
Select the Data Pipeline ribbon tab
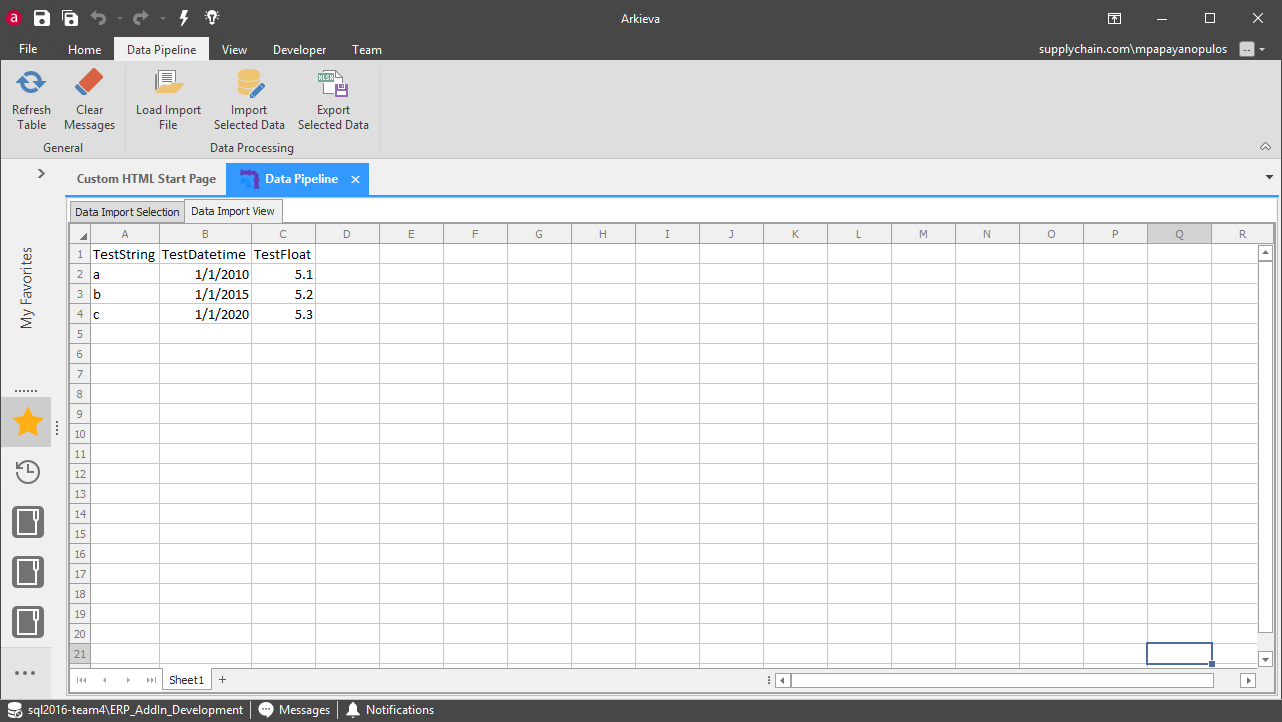[161, 49]
